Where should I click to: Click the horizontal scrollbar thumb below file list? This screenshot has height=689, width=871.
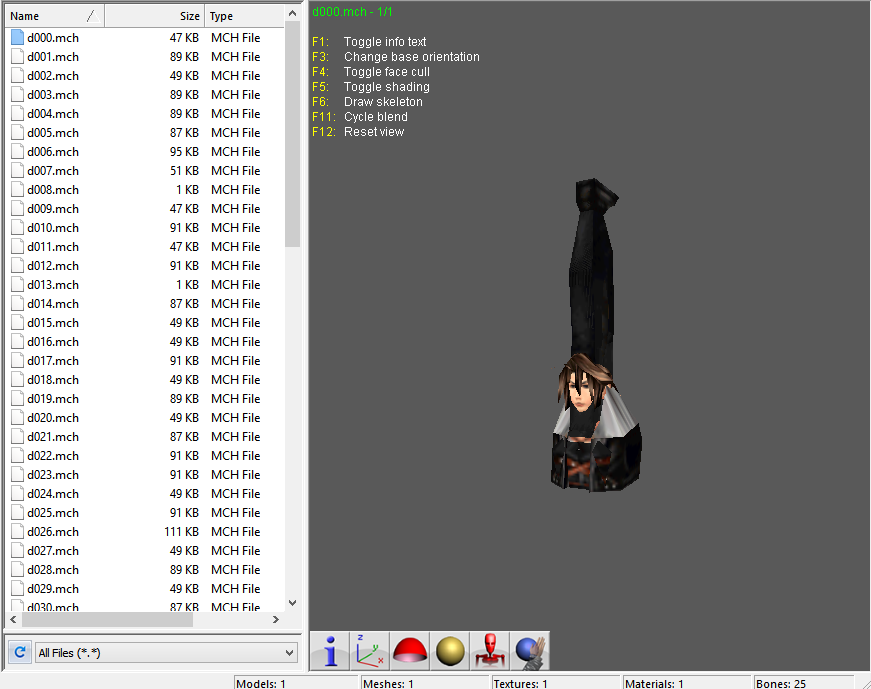107,619
